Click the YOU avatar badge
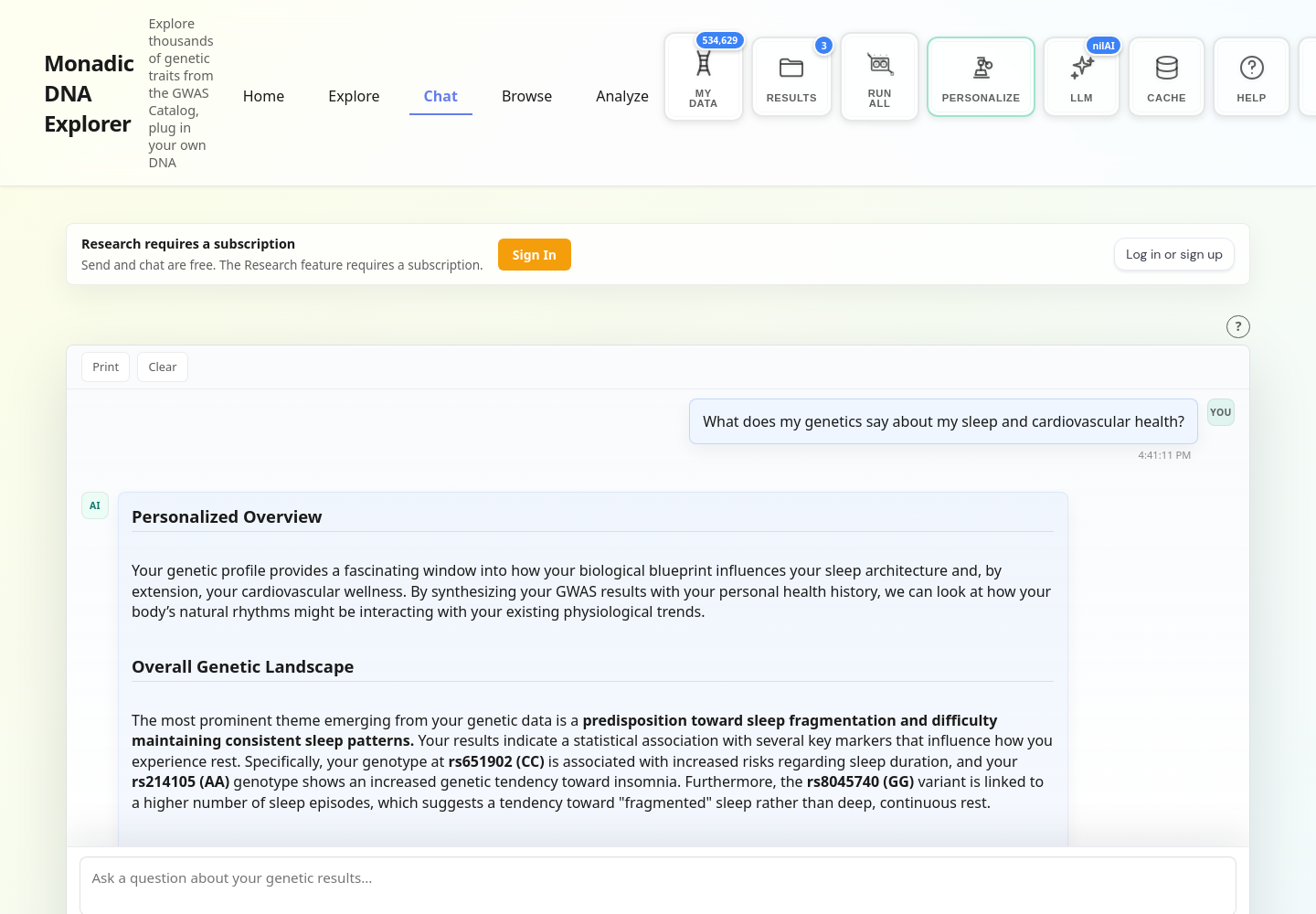Image resolution: width=1316 pixels, height=914 pixels. tap(1220, 412)
